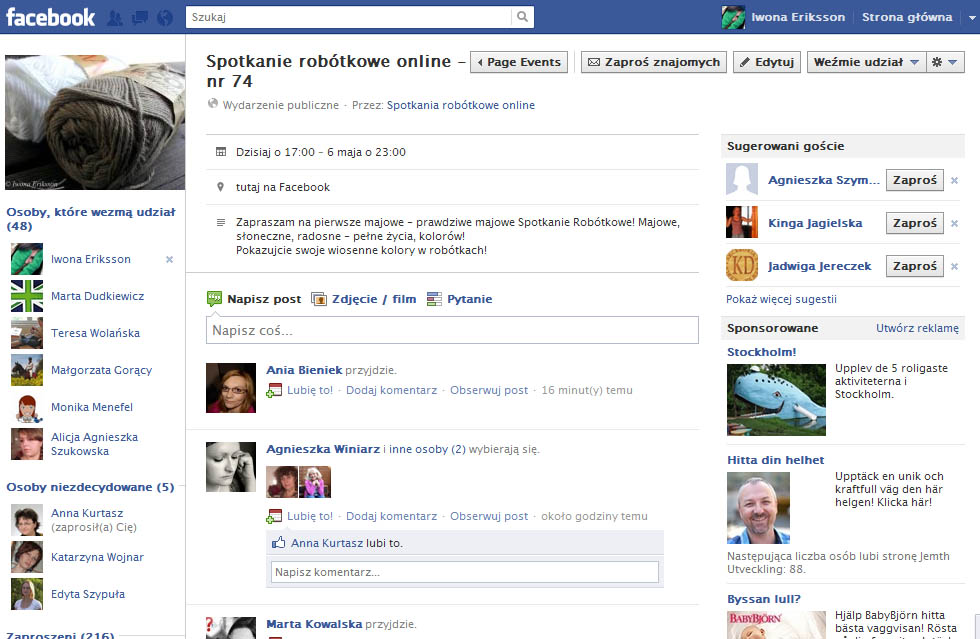Click the Napisz komentarz field

point(464,572)
